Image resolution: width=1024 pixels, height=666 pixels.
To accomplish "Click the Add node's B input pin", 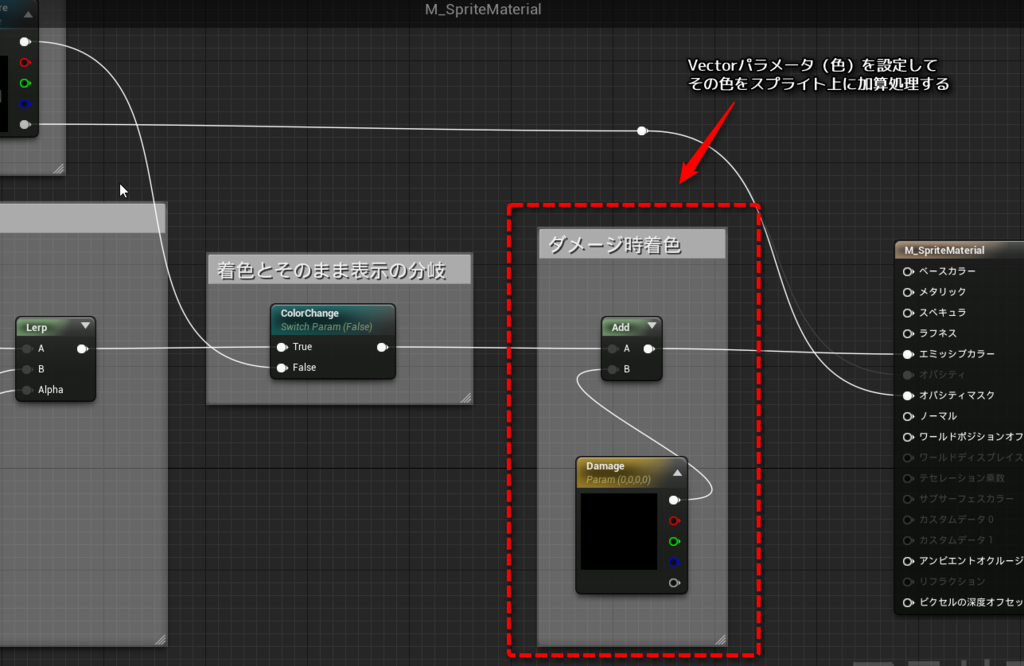I will (x=613, y=370).
